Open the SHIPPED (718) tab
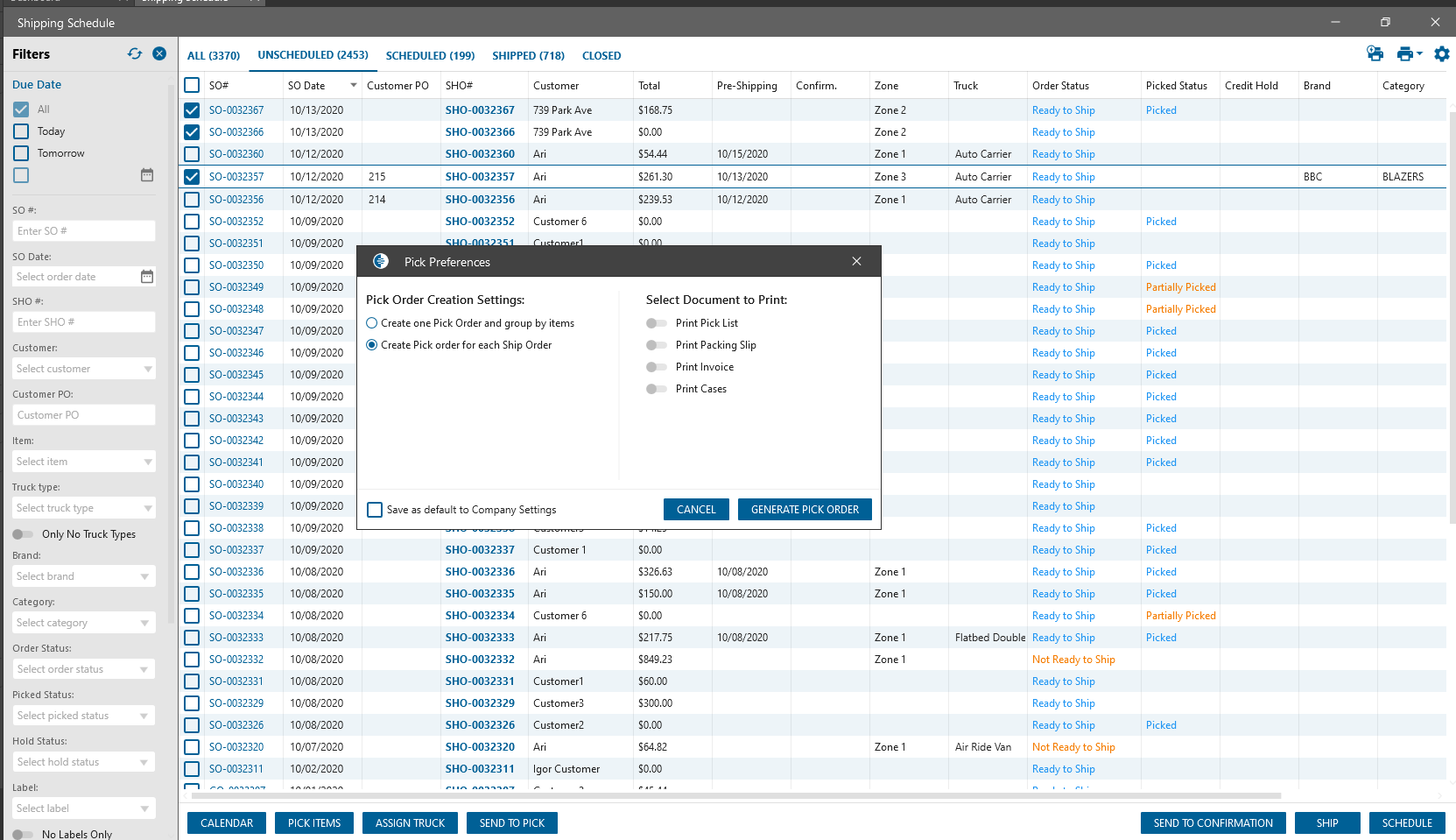Screen dimensions: 1456x840 pyautogui.click(x=528, y=55)
